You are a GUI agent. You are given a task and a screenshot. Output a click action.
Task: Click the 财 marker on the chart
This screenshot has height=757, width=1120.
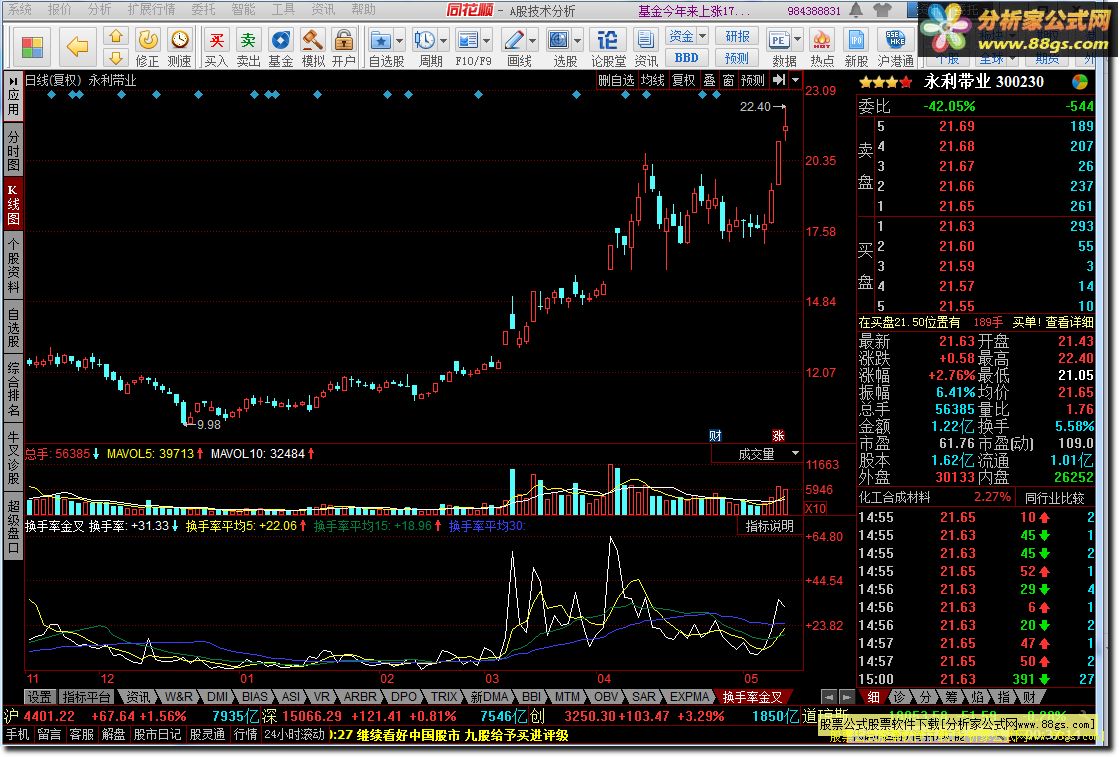pos(715,436)
